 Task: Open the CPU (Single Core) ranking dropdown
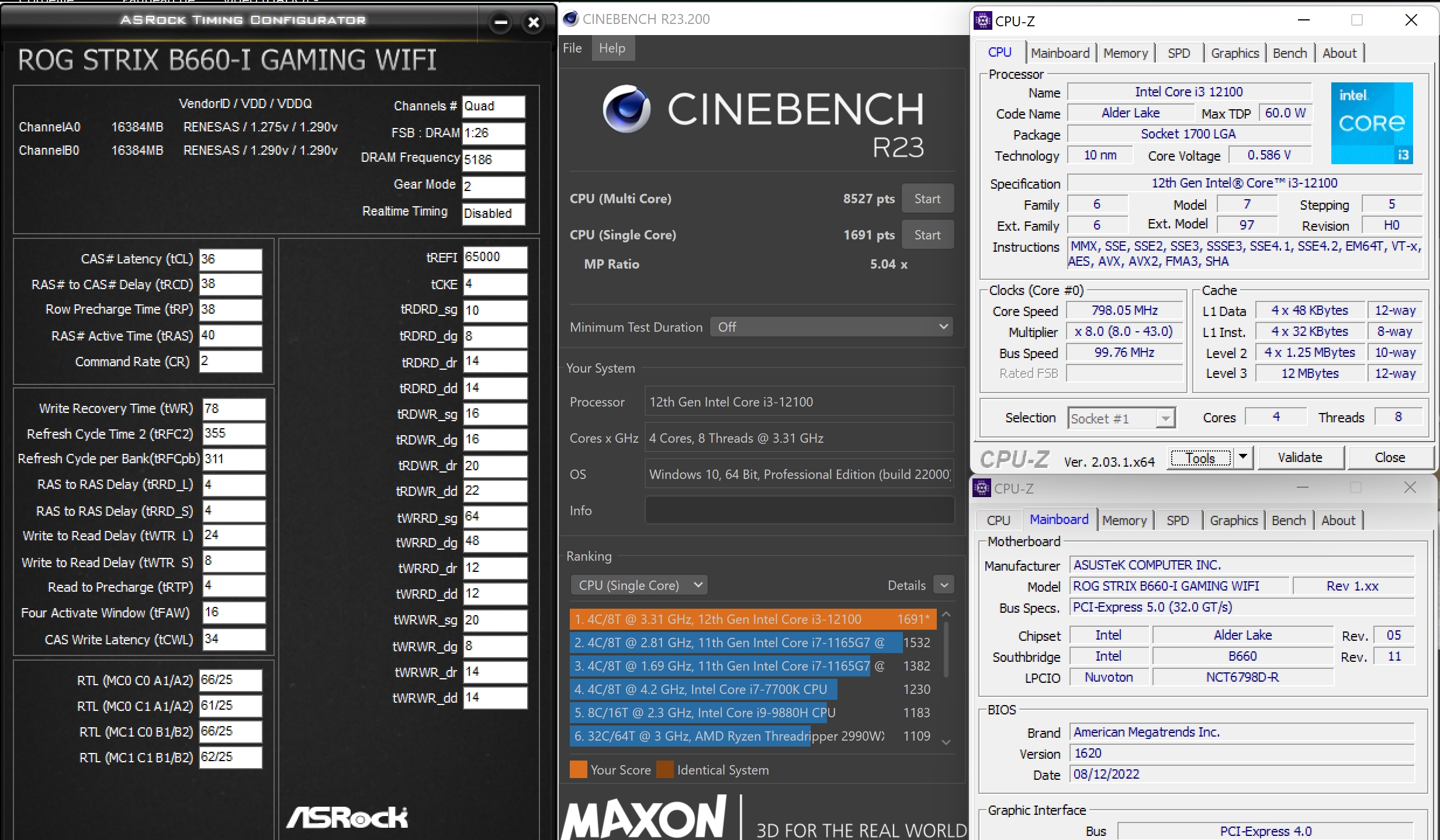tap(639, 585)
